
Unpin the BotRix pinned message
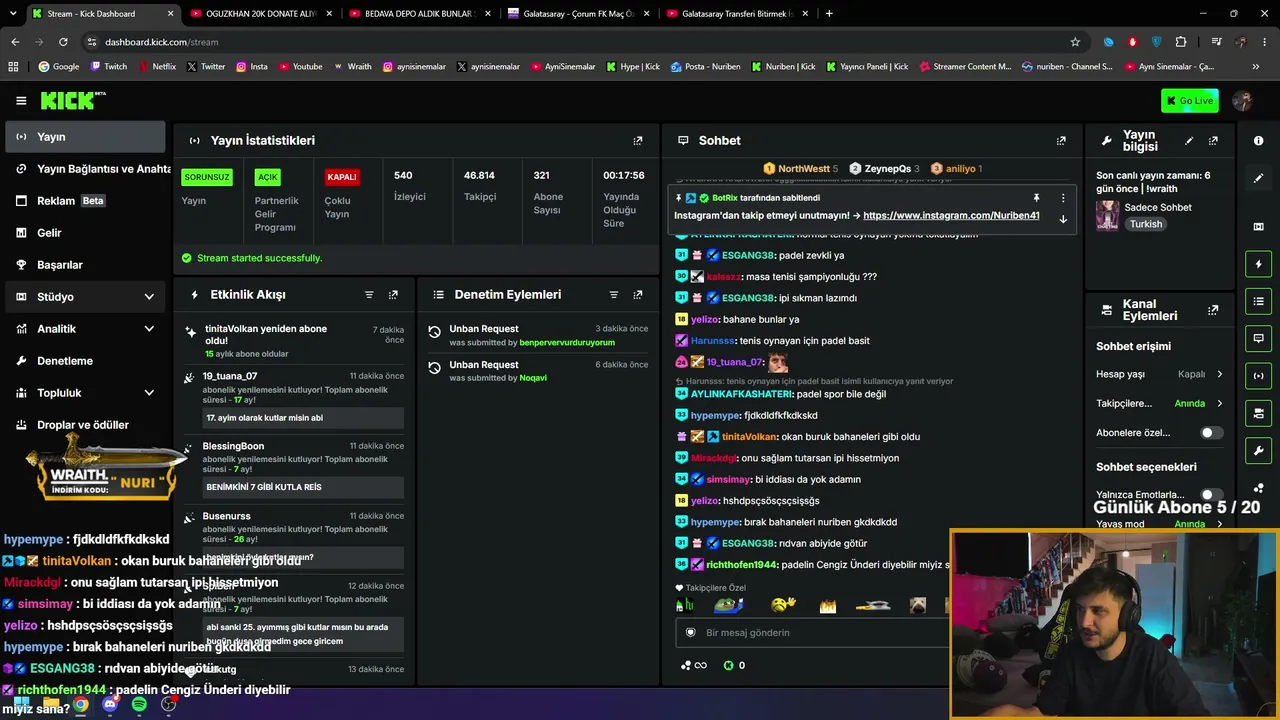1036,198
